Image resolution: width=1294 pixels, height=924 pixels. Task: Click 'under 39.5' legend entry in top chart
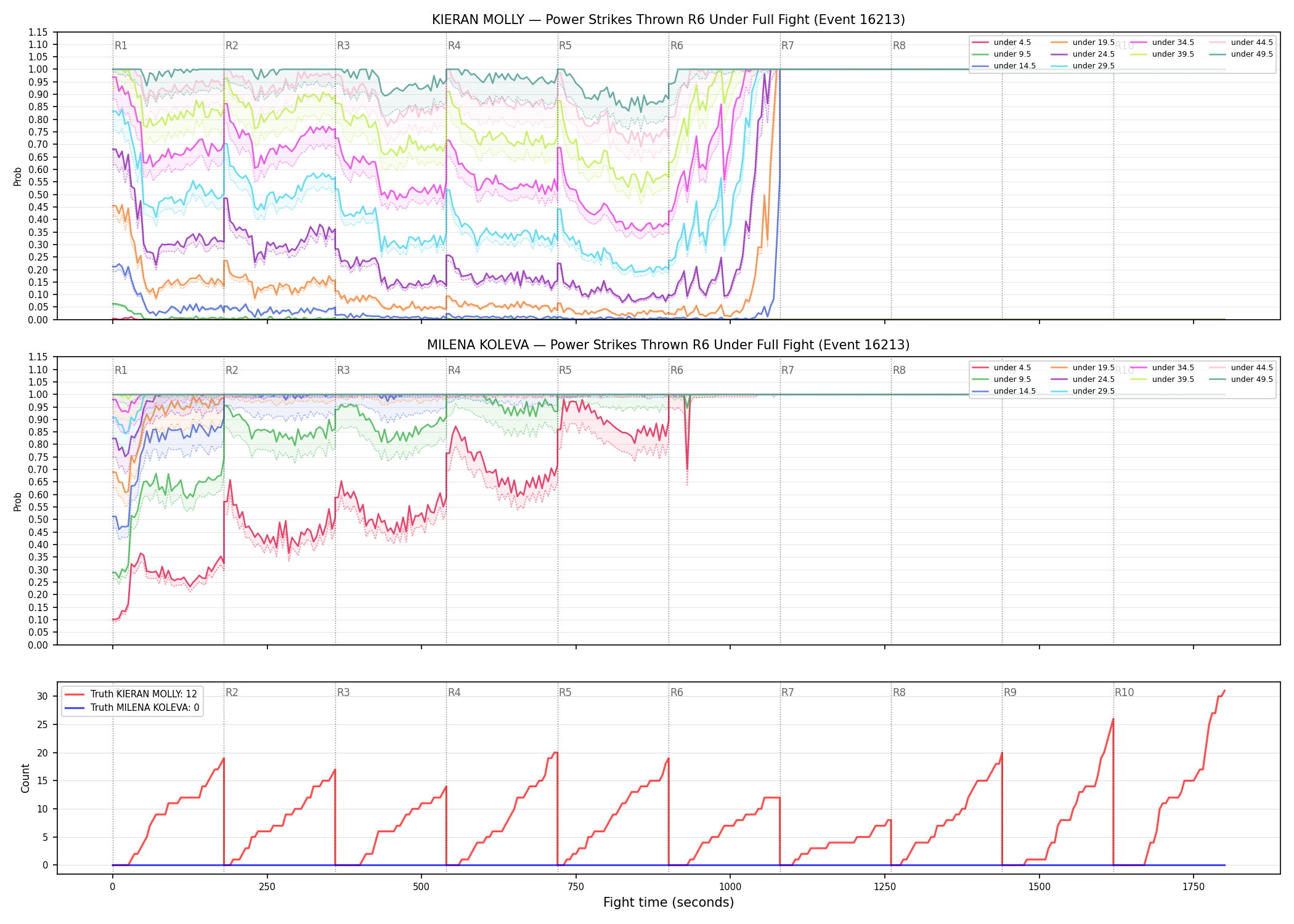click(x=1162, y=54)
